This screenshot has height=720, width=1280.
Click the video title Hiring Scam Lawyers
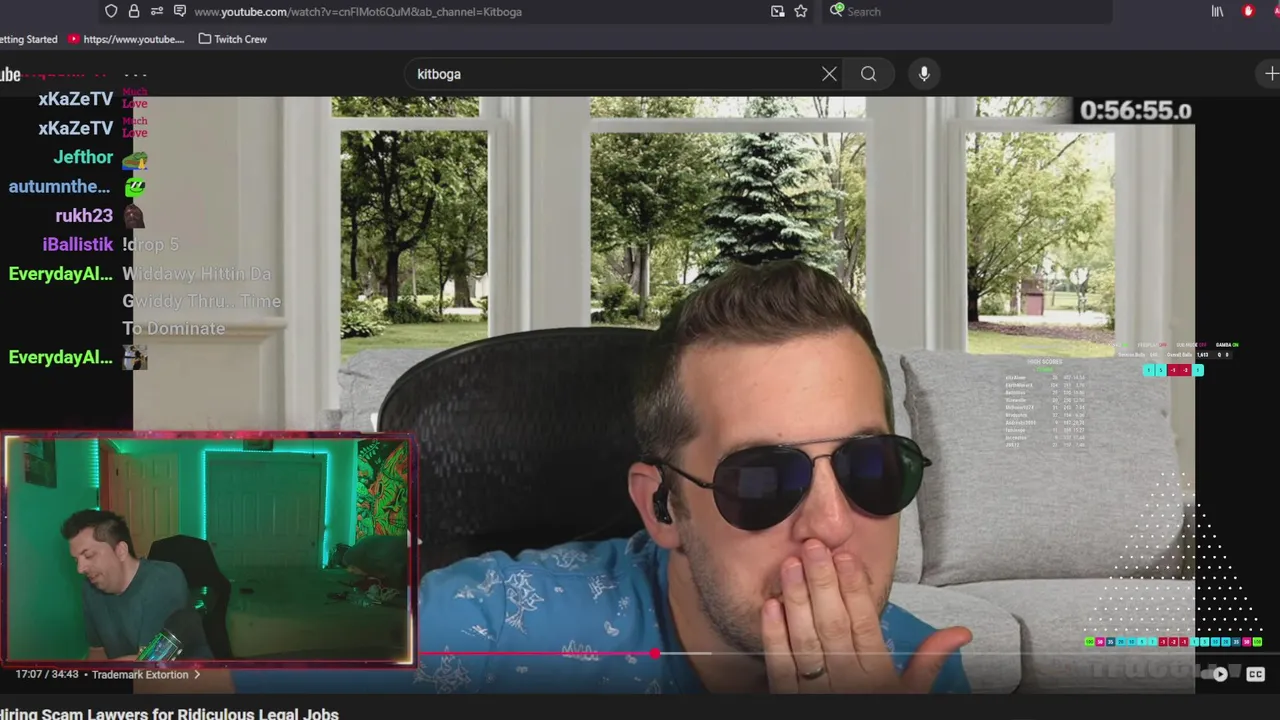point(170,713)
